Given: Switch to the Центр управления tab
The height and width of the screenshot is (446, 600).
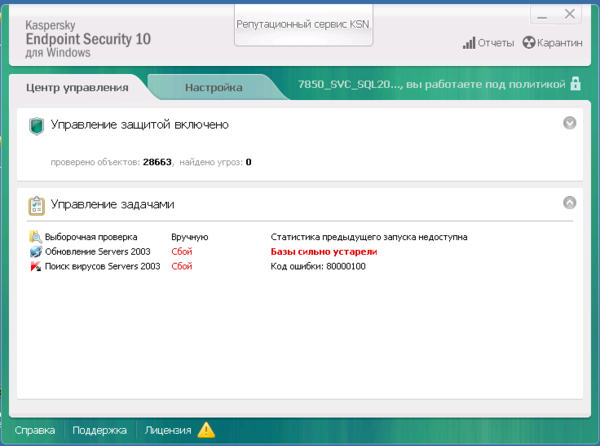Looking at the screenshot, I should [77, 88].
